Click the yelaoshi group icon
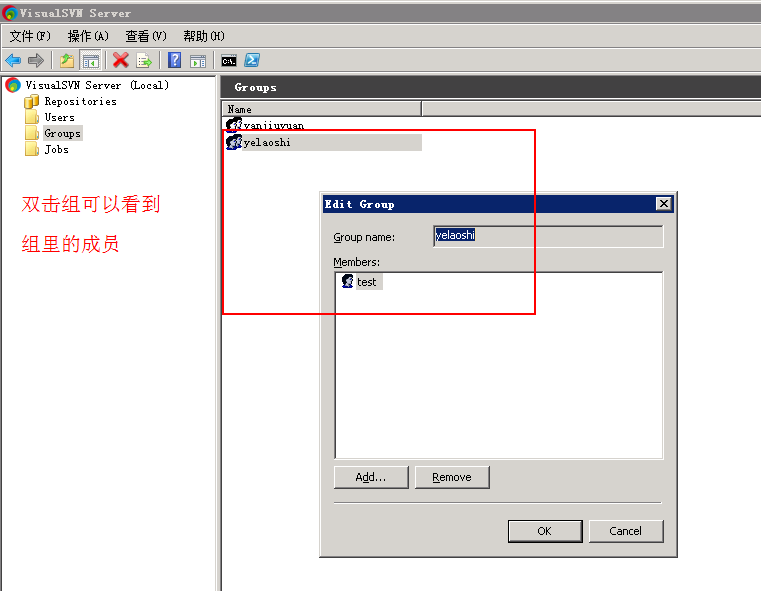 [x=234, y=142]
